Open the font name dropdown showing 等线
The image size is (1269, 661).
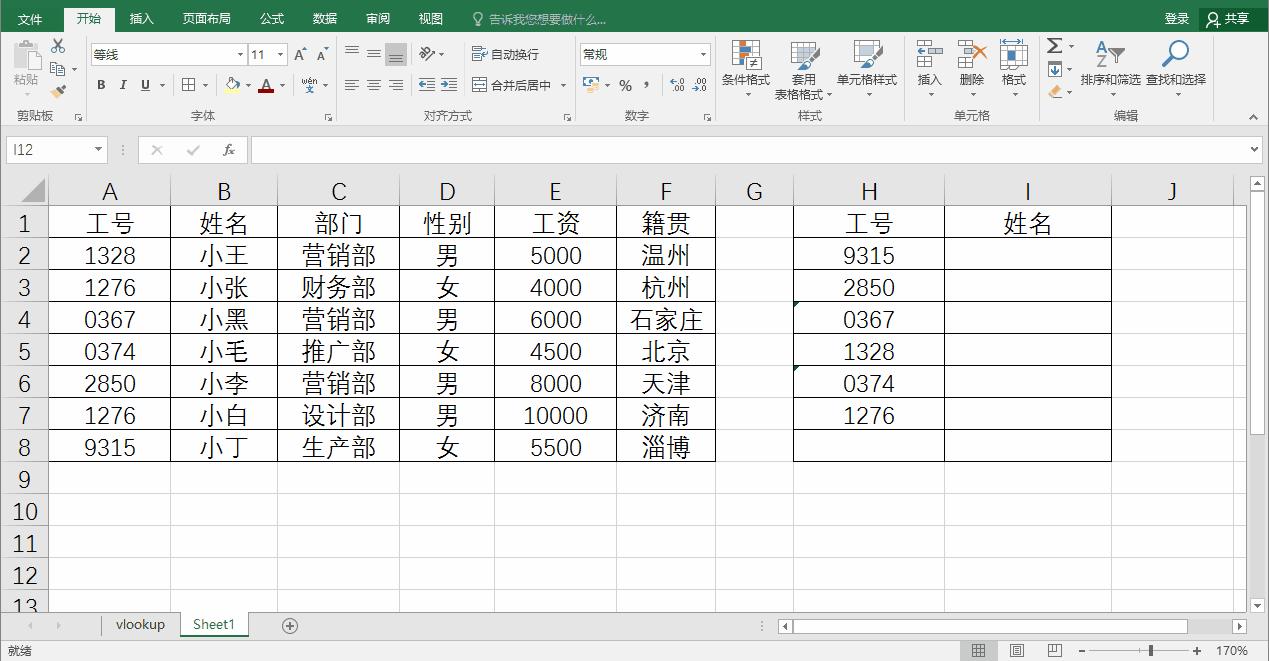click(x=240, y=54)
